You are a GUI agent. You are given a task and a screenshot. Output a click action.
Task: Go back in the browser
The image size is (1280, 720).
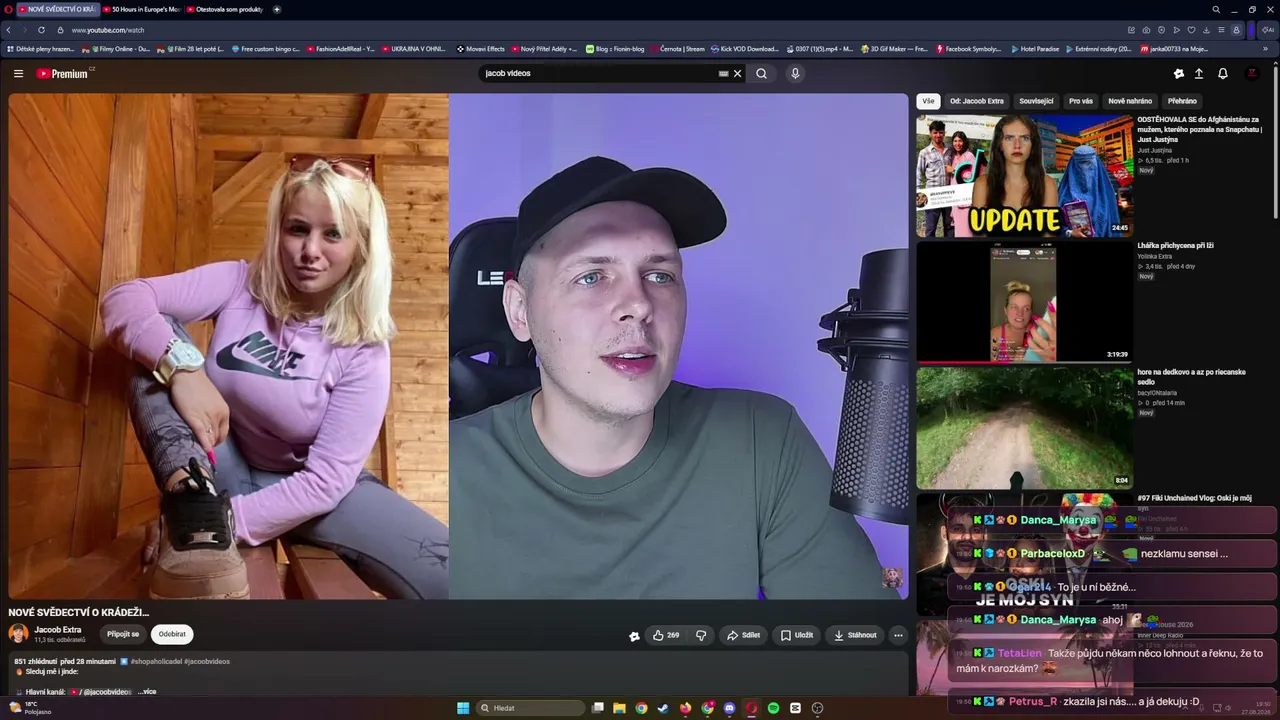click(9, 30)
